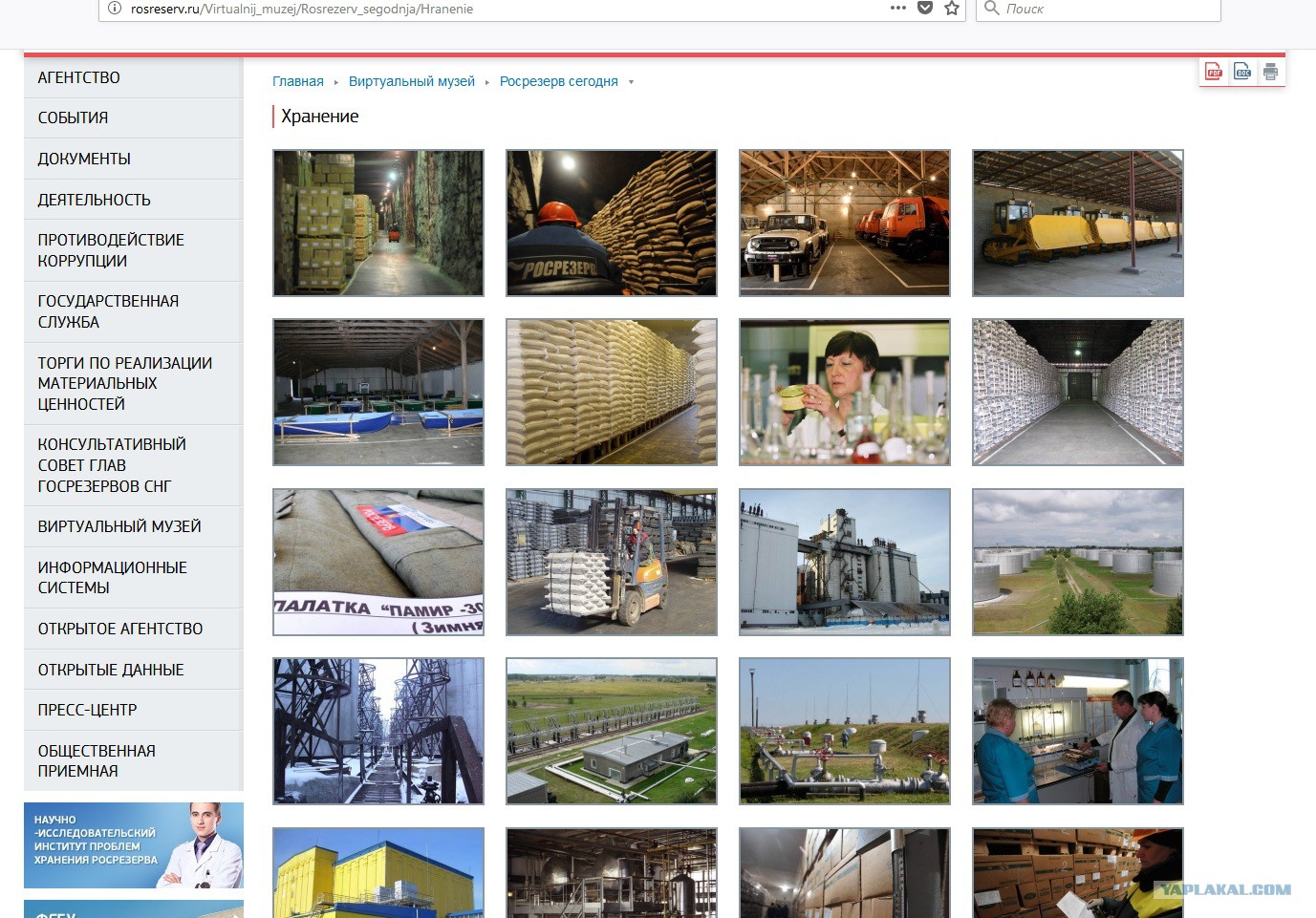Viewport: 1316px width, 918px height.
Task: Open thumbnail of orange trucks in hangar
Action: pyautogui.click(x=845, y=223)
